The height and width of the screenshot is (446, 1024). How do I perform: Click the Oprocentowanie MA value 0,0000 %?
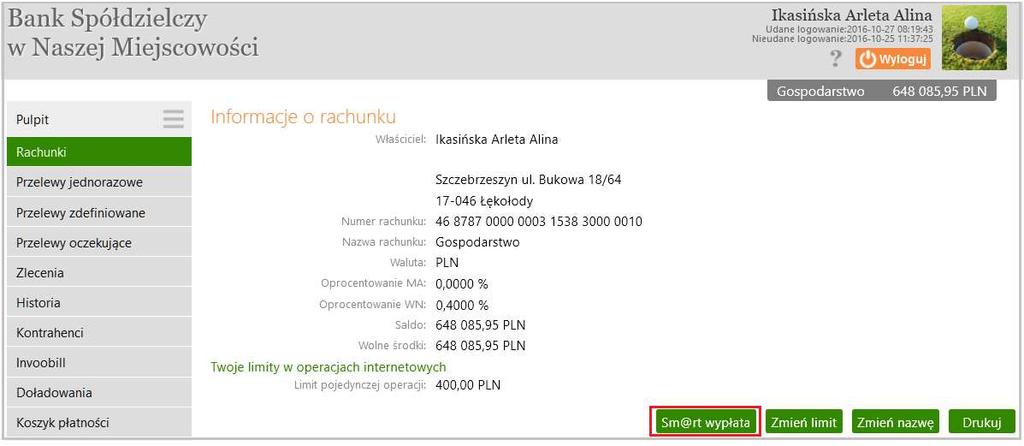pyautogui.click(x=462, y=283)
